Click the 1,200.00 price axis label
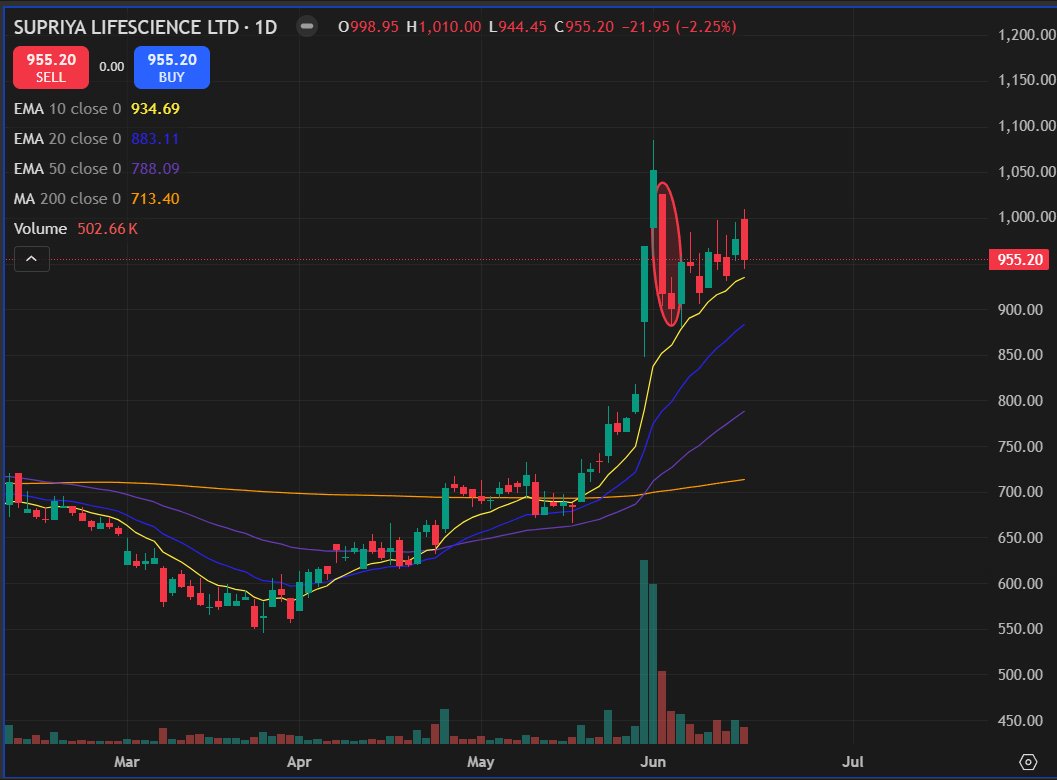This screenshot has height=780, width=1057. (x=1026, y=34)
